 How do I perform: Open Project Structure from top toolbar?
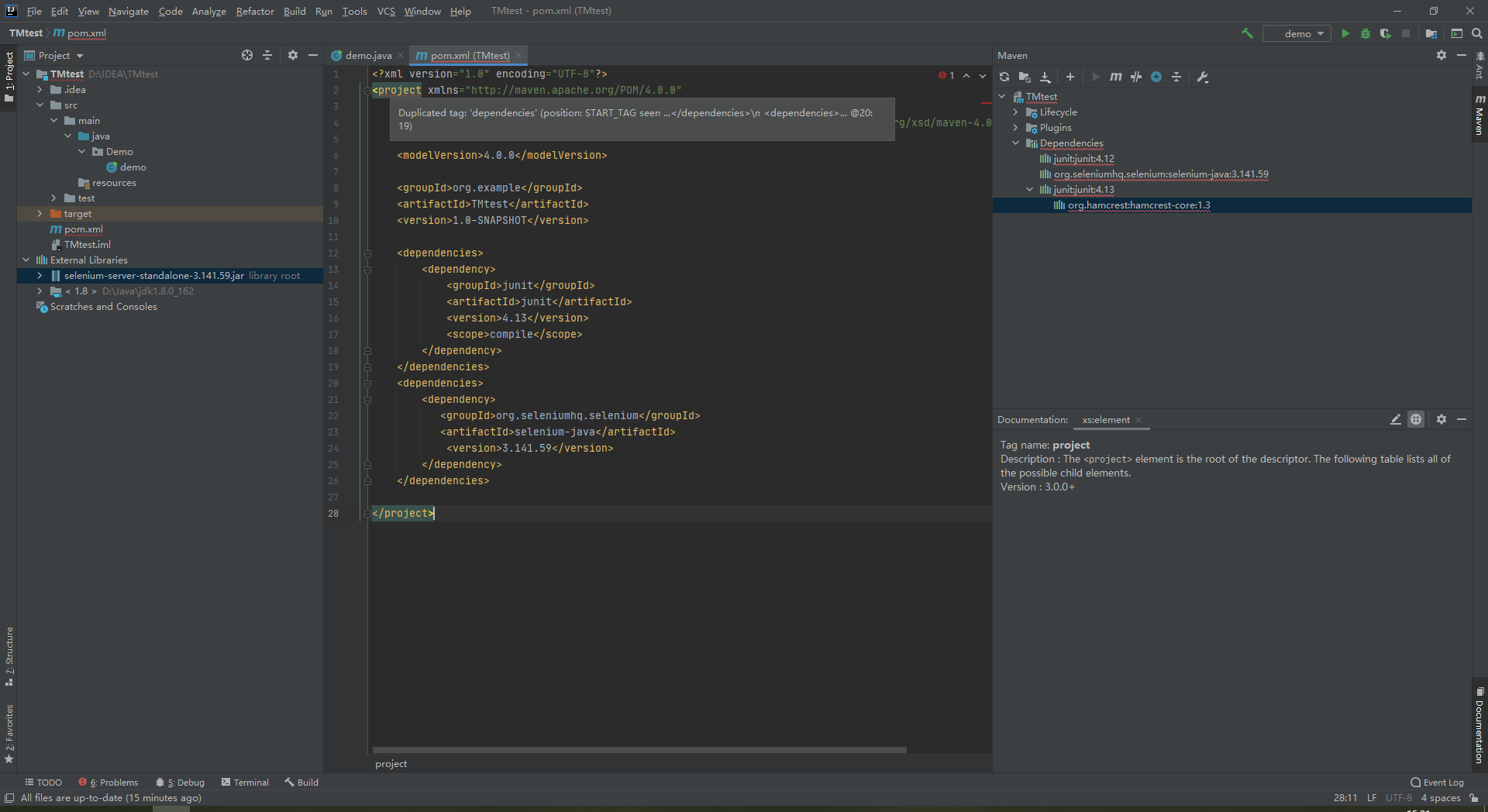coord(1431,33)
